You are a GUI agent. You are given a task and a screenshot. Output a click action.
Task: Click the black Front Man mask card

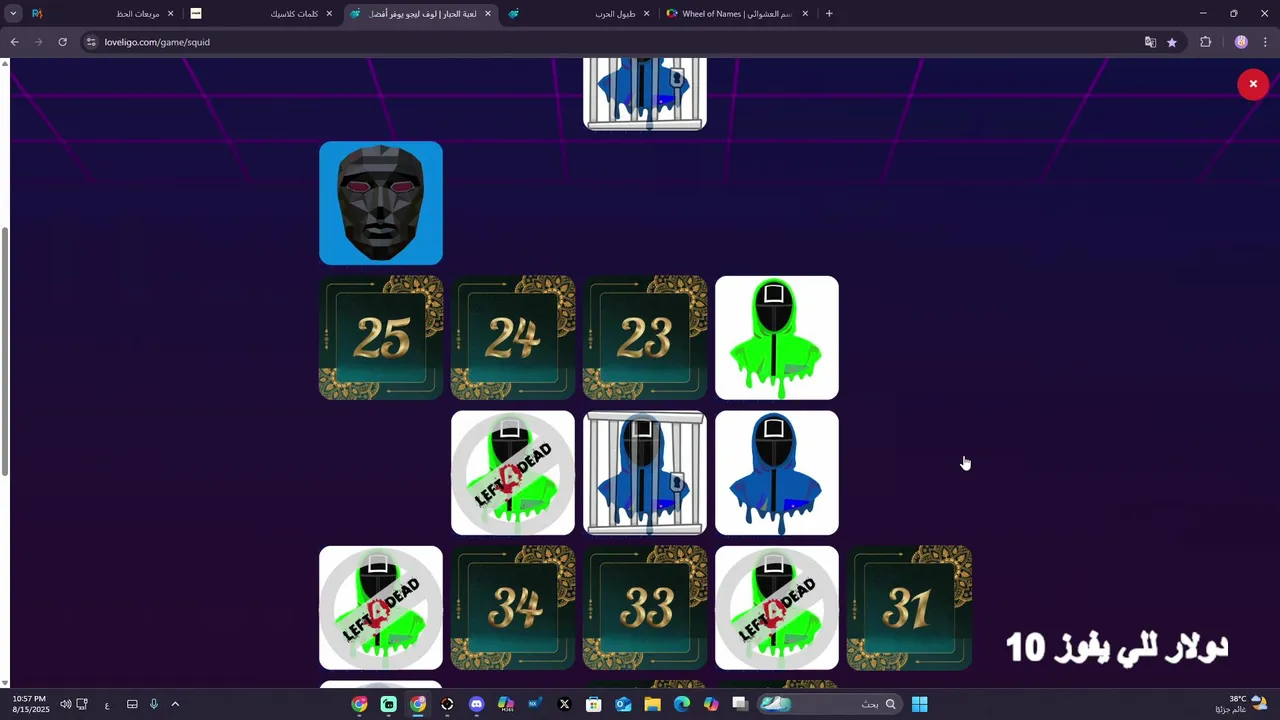381,203
